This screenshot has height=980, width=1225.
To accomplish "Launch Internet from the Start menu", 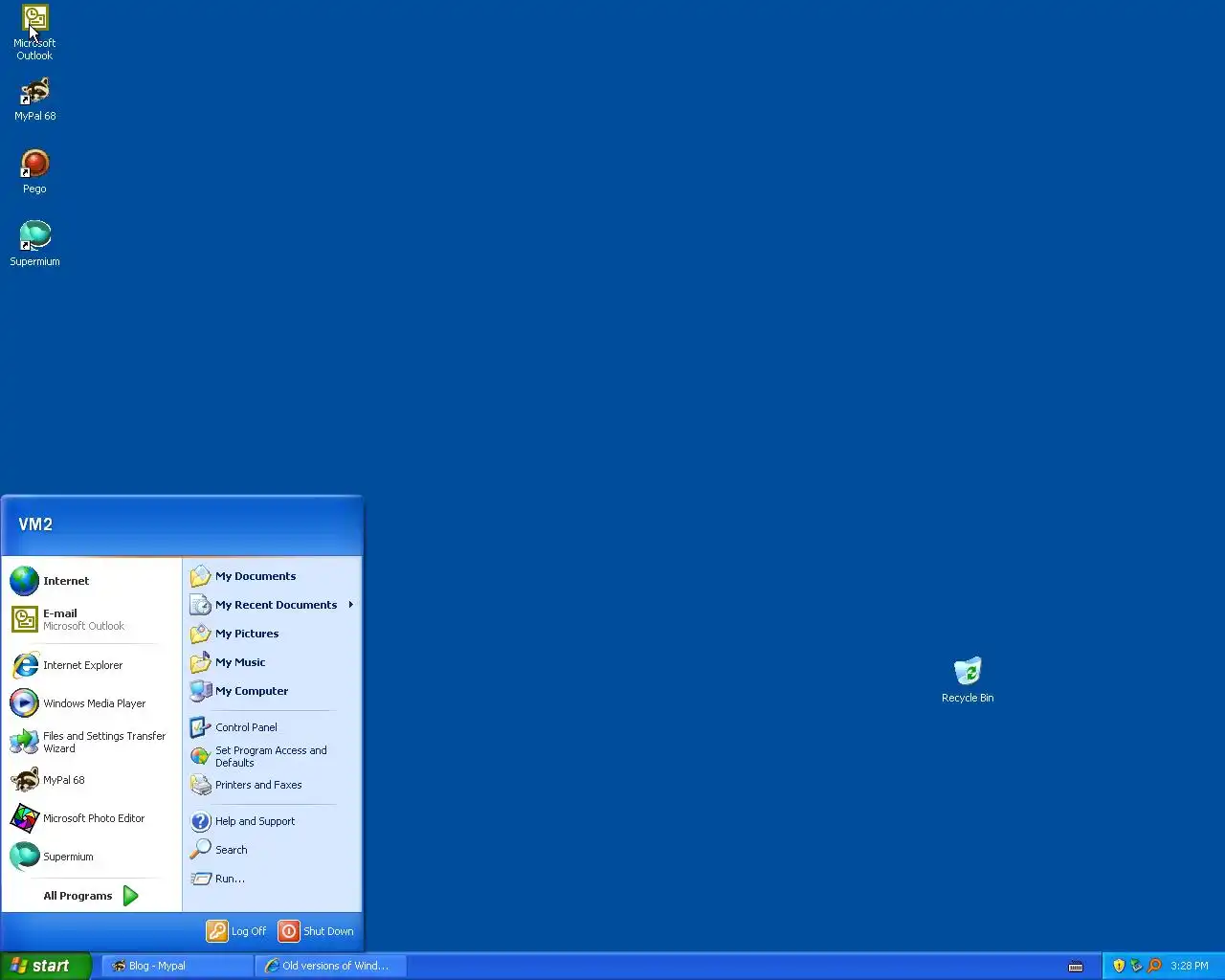I will click(91, 581).
